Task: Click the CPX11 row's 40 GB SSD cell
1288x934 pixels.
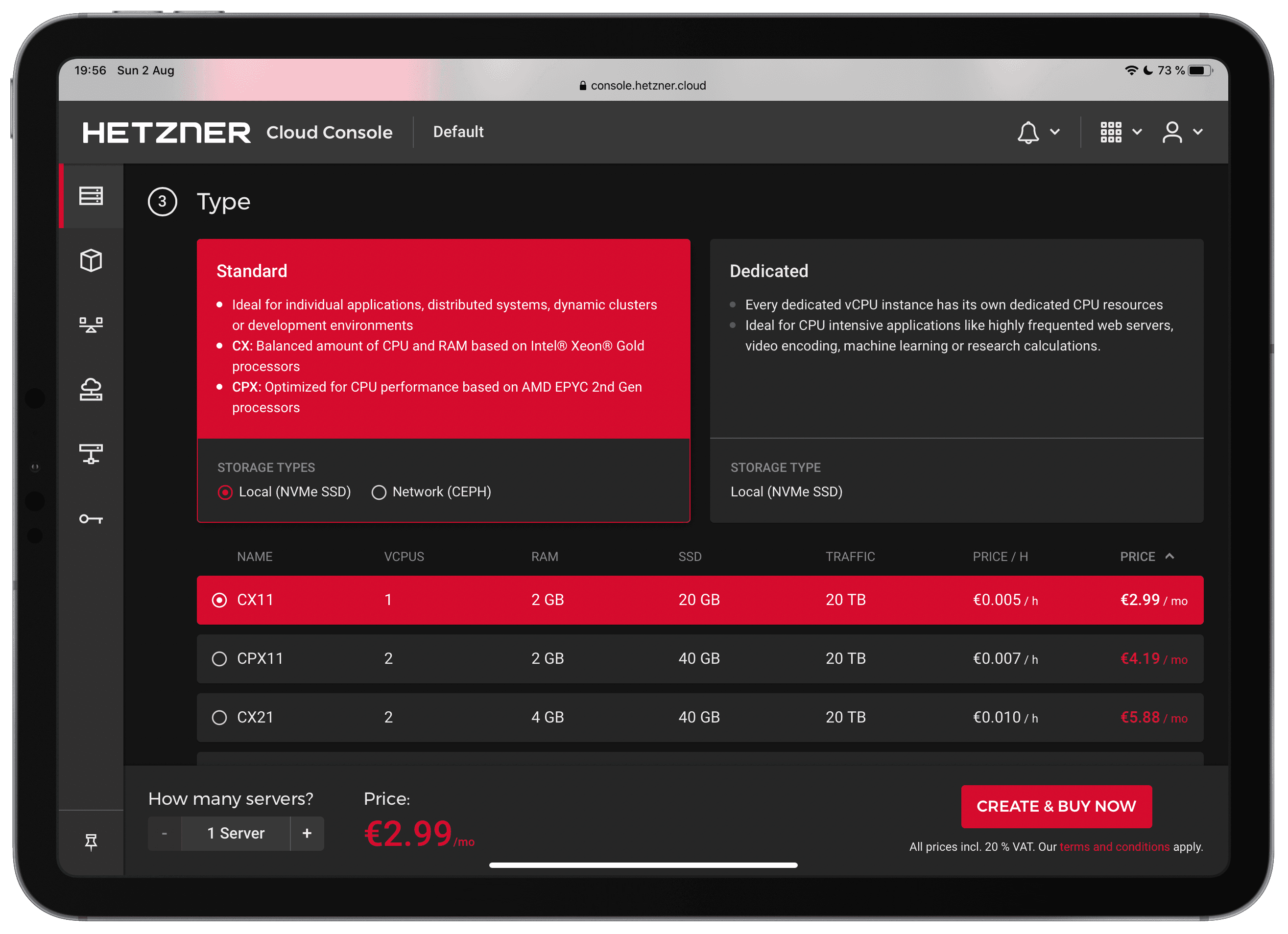Action: (x=700, y=659)
